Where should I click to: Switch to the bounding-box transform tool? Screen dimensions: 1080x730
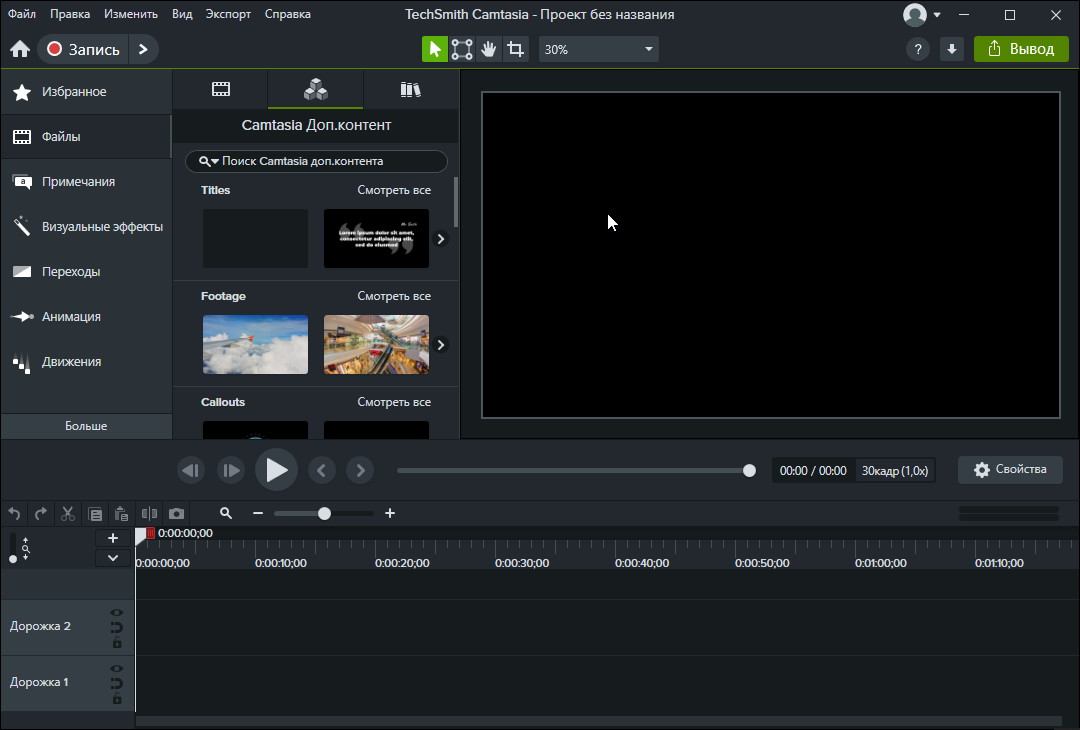461,49
